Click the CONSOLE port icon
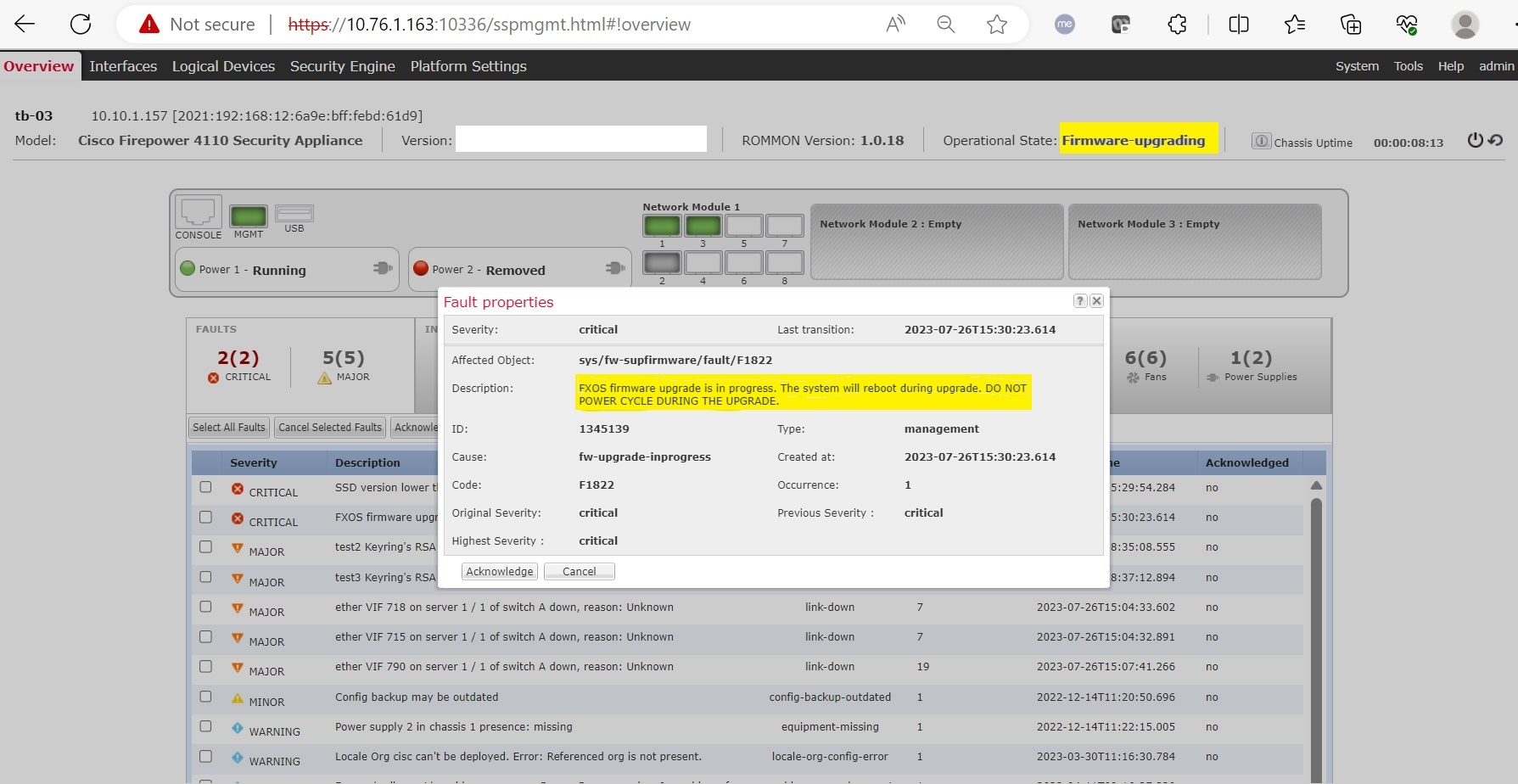 198,212
